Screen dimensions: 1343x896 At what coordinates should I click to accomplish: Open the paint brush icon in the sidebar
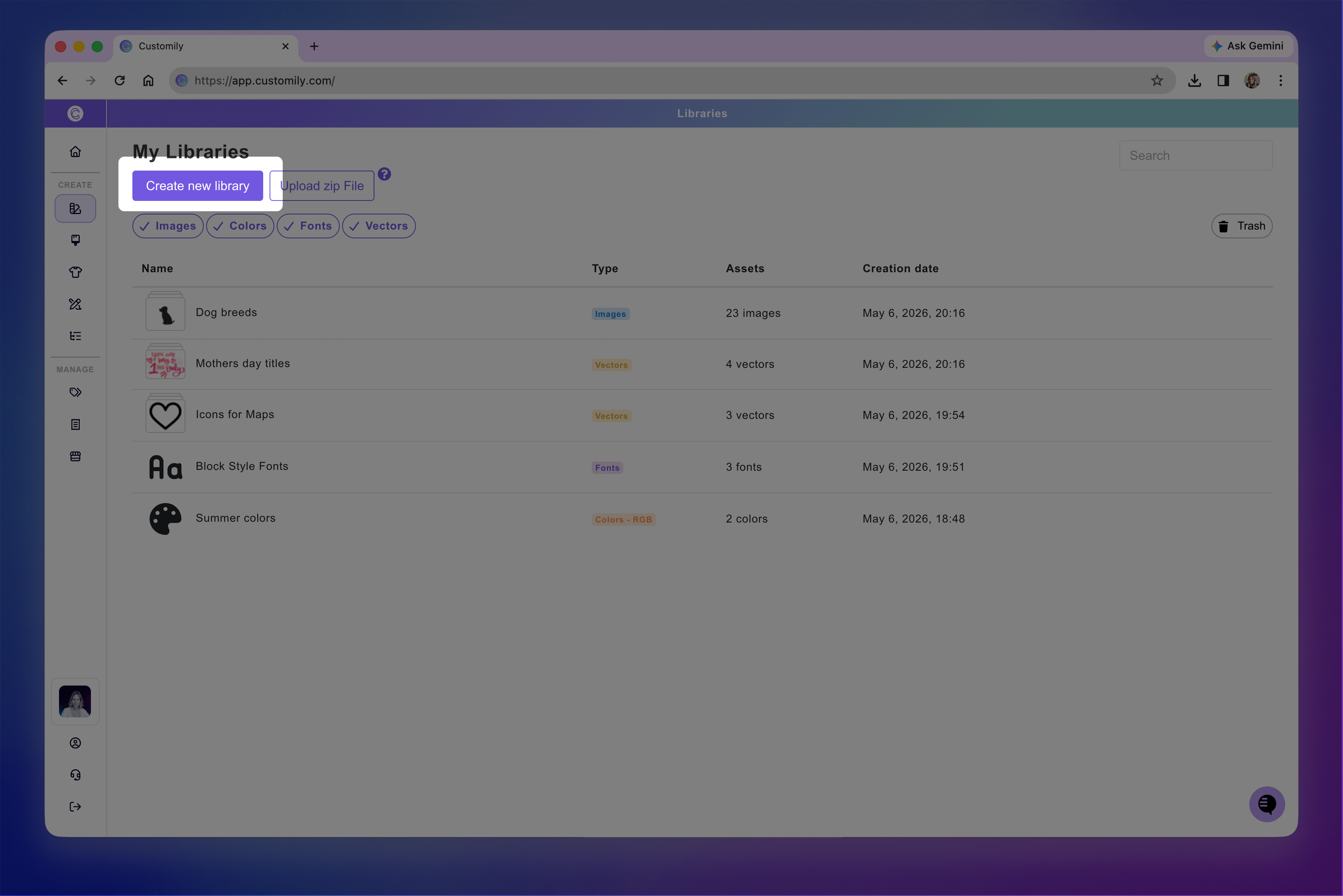75,240
